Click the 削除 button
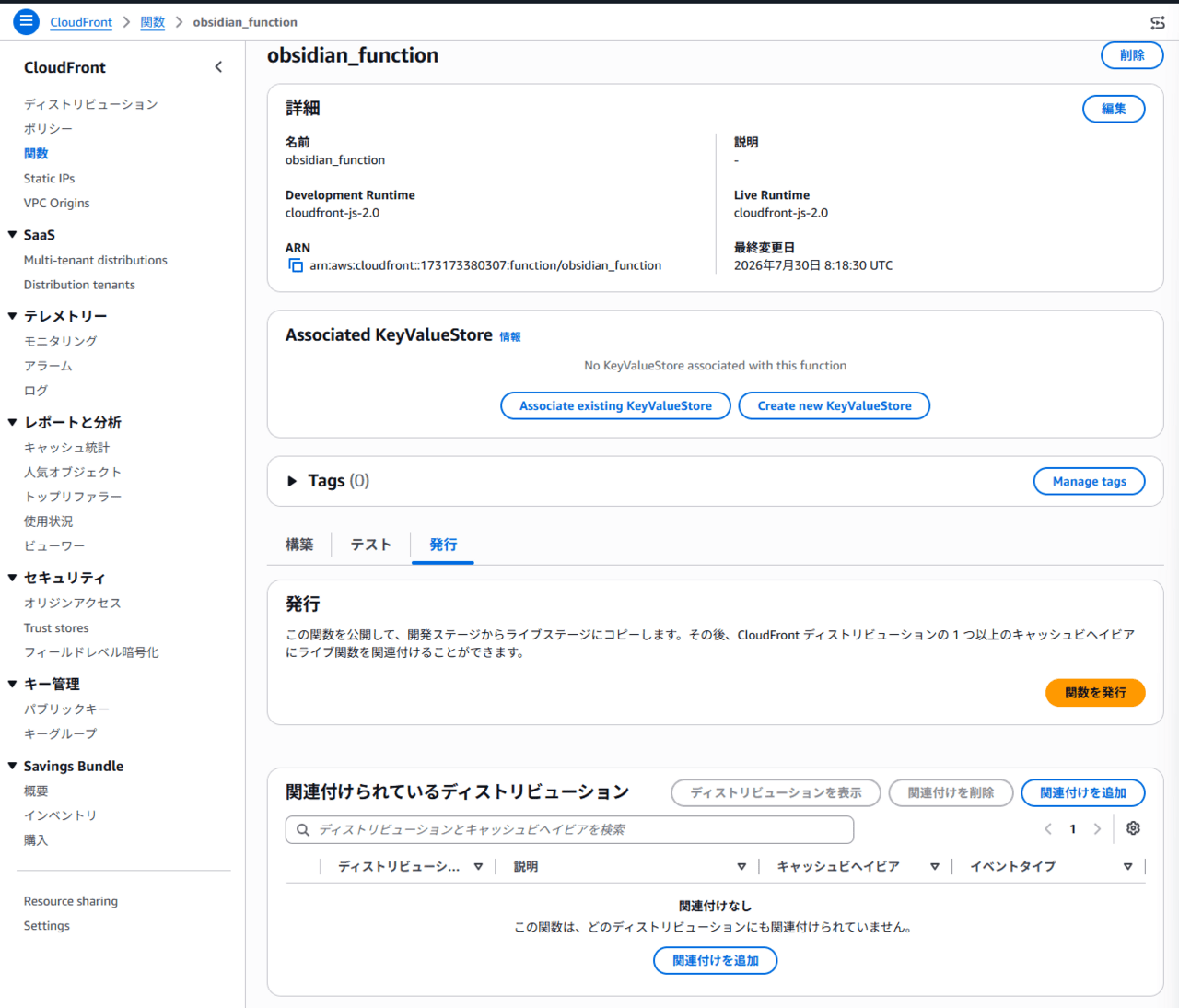Viewport: 1179px width, 1008px height. [x=1132, y=55]
